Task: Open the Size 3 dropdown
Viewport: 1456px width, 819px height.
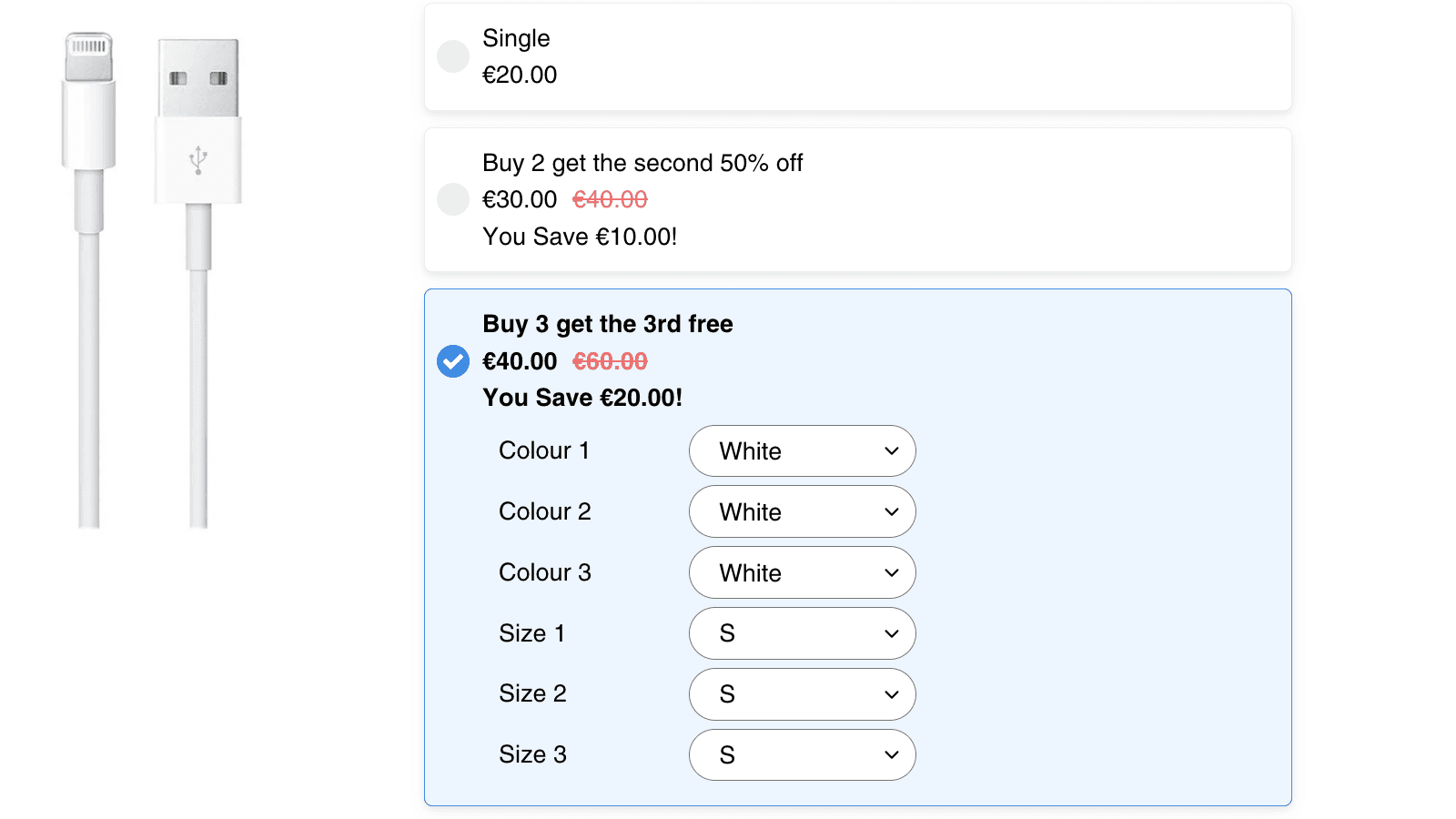Action: 802,755
